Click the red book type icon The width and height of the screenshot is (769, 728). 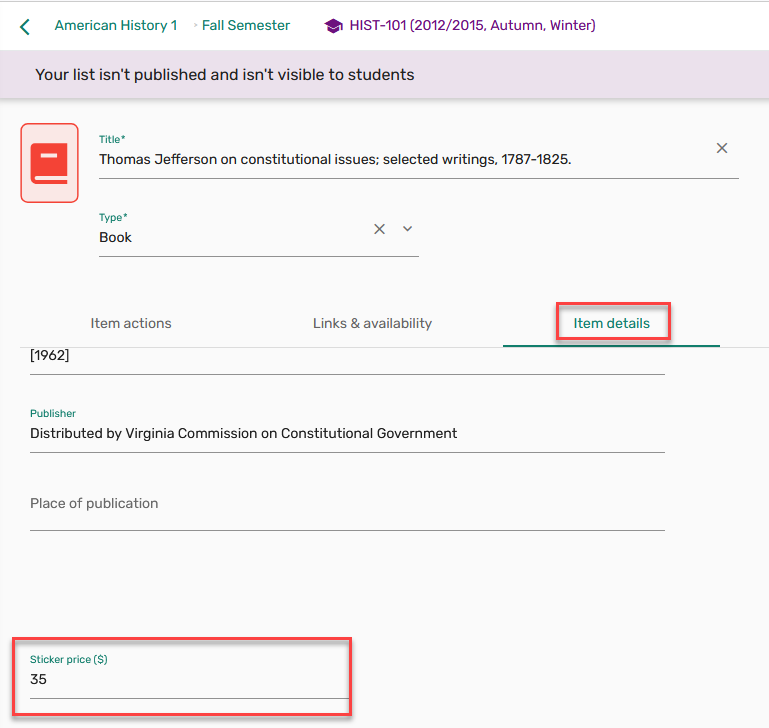[x=49, y=163]
